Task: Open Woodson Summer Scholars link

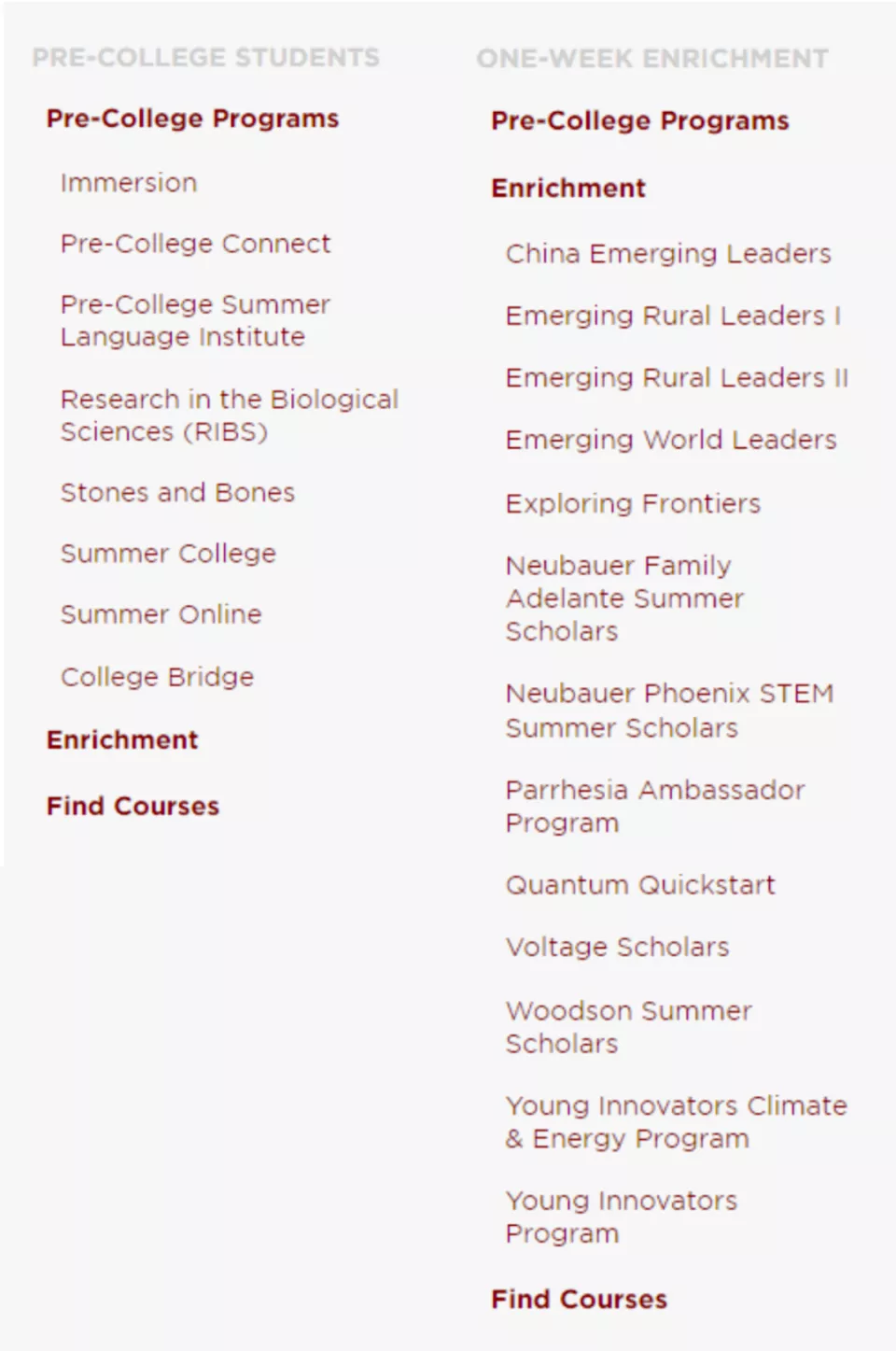Action: 628,1027
